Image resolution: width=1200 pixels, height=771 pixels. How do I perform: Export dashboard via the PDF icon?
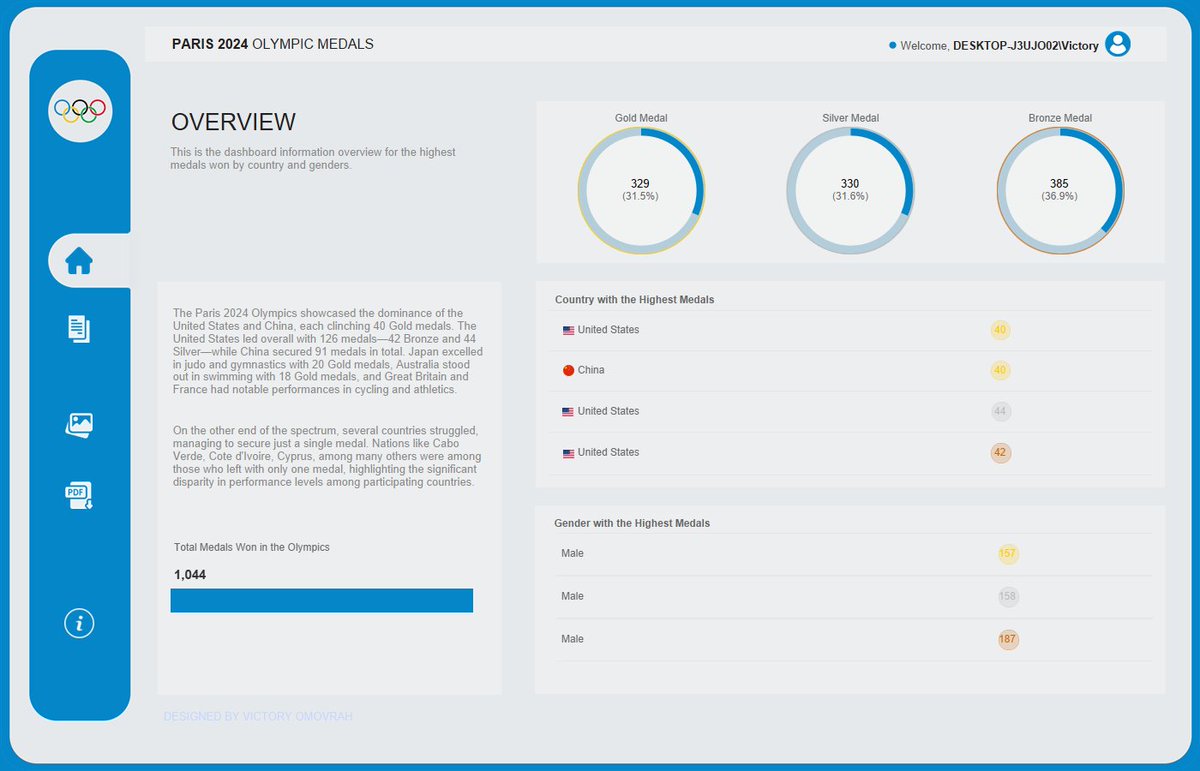(x=79, y=494)
